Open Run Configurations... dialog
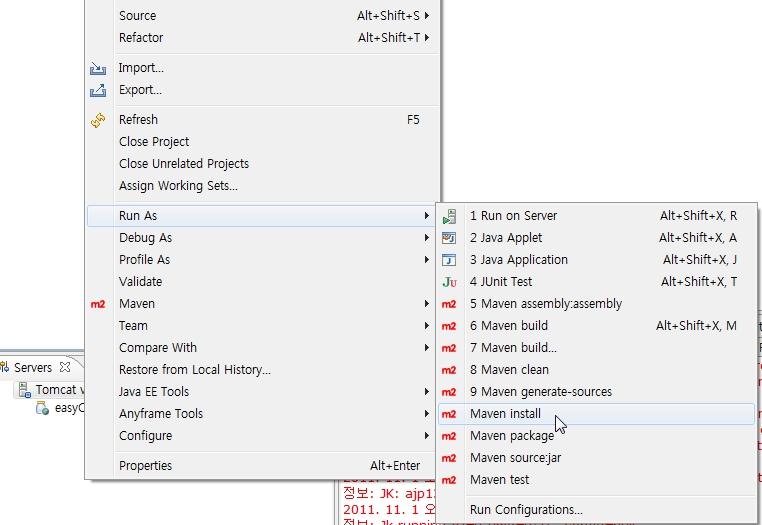 pos(526,510)
